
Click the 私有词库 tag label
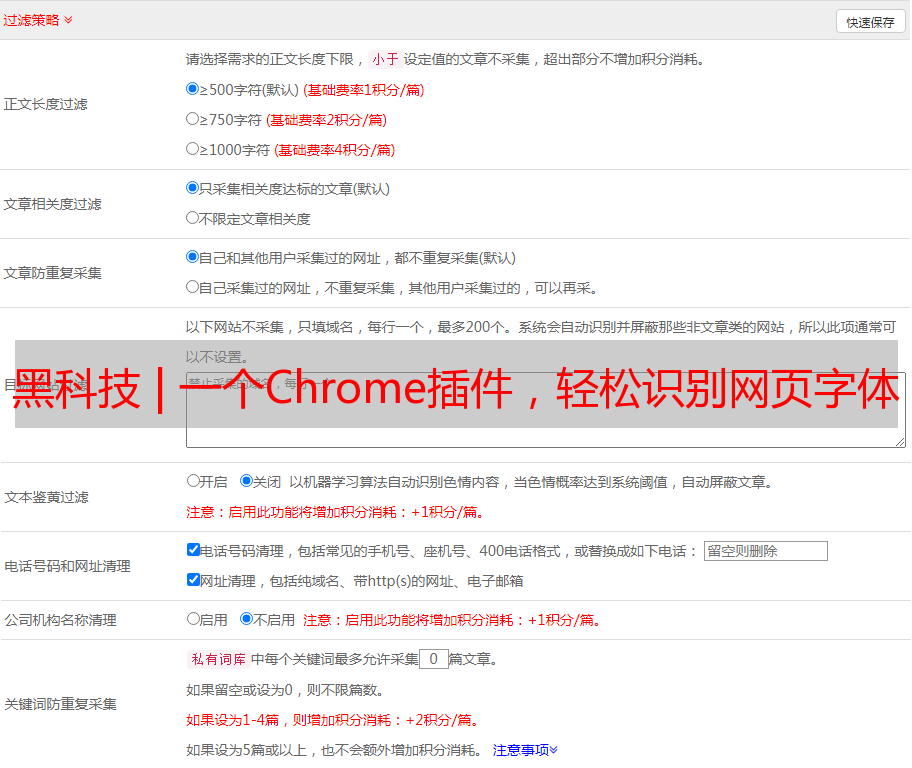218,659
